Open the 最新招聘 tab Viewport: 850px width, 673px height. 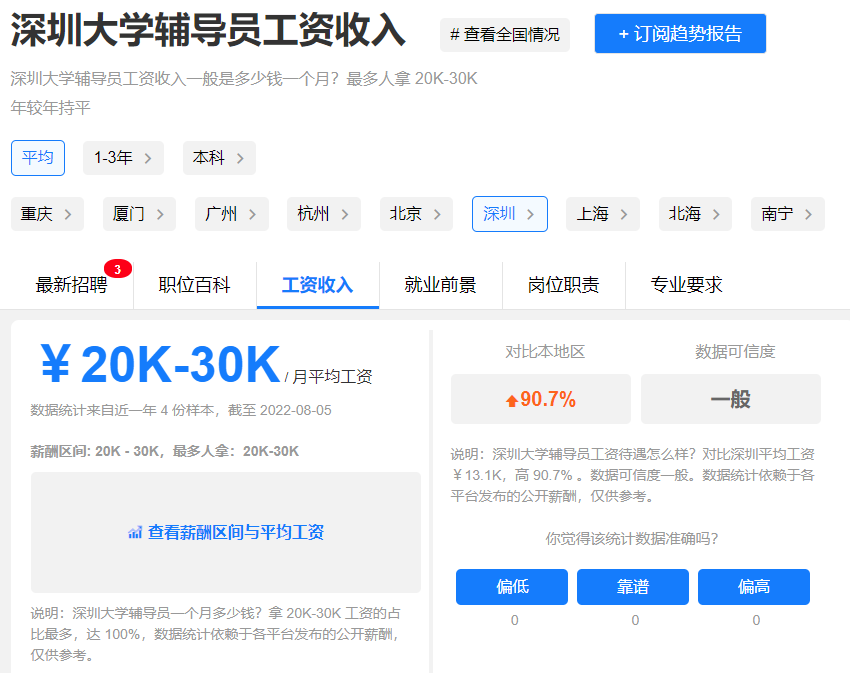[x=72, y=285]
